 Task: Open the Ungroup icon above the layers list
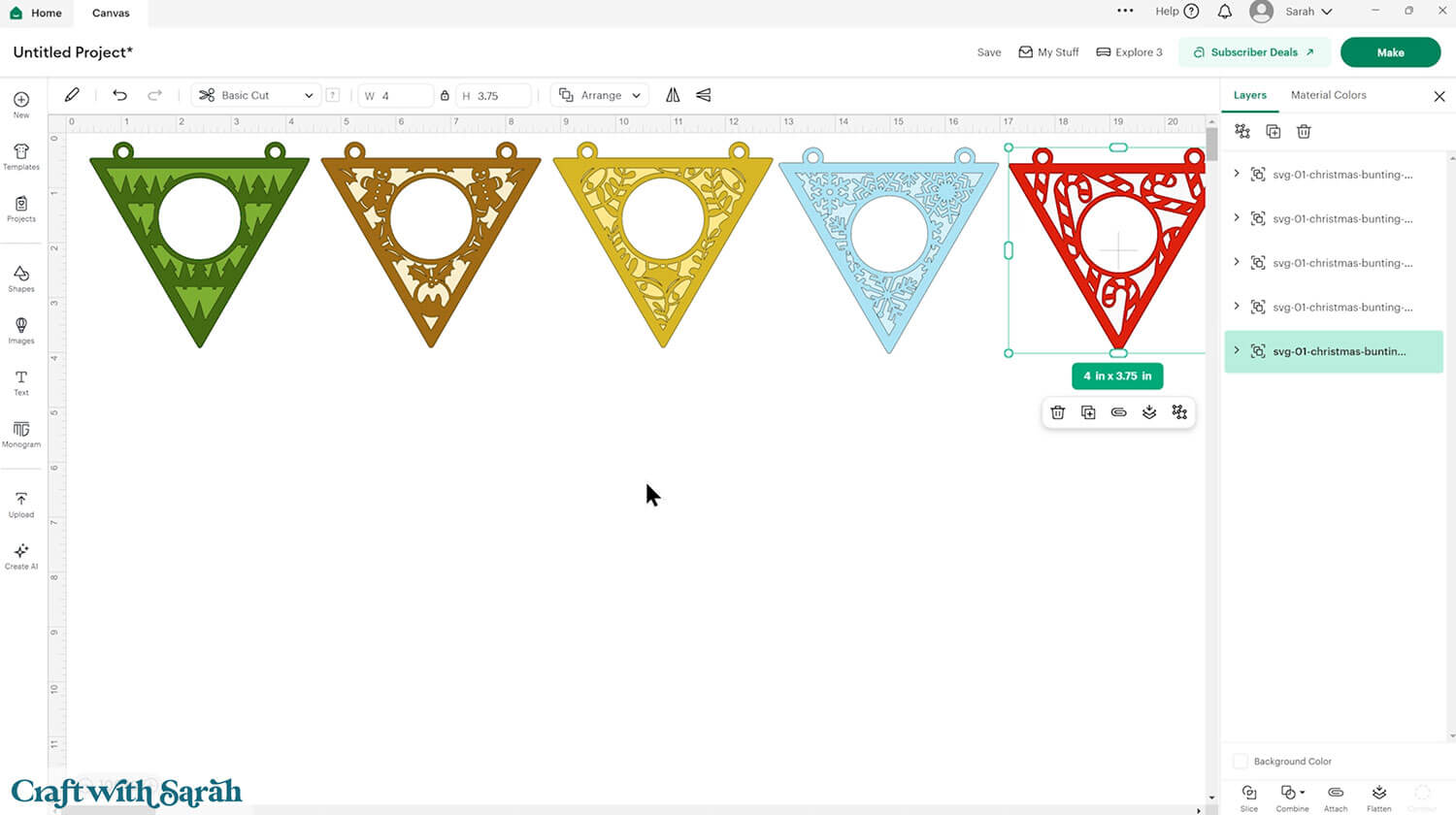tap(1243, 131)
